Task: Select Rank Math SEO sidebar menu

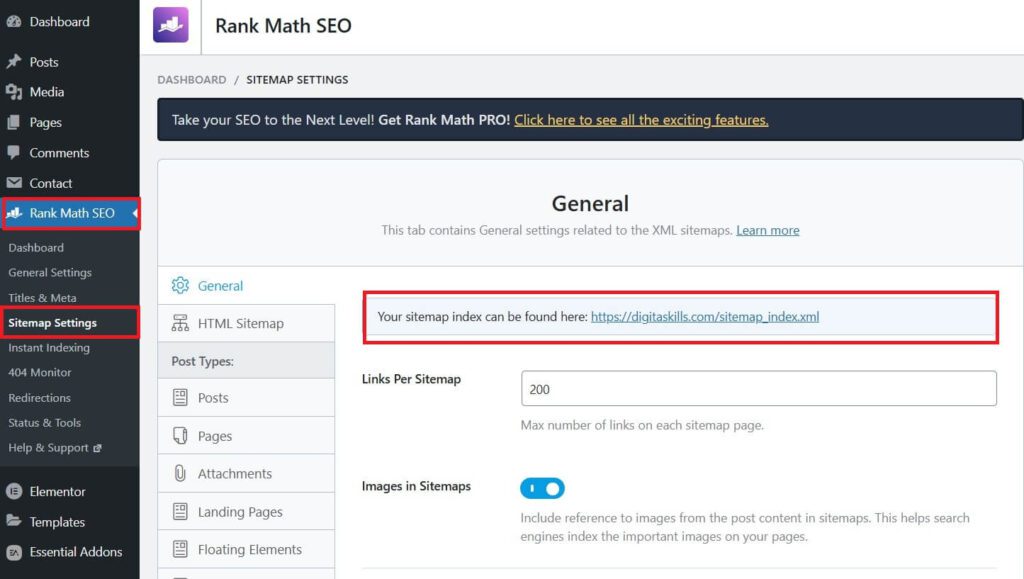Action: (x=72, y=213)
